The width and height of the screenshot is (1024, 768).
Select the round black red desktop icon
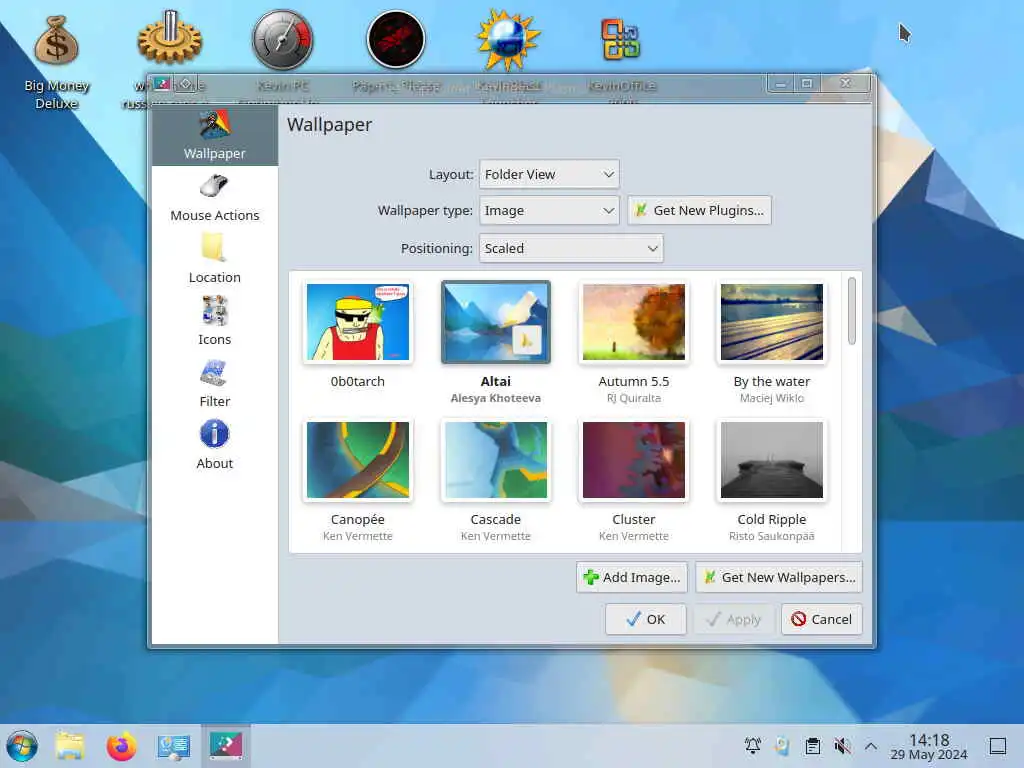point(396,40)
